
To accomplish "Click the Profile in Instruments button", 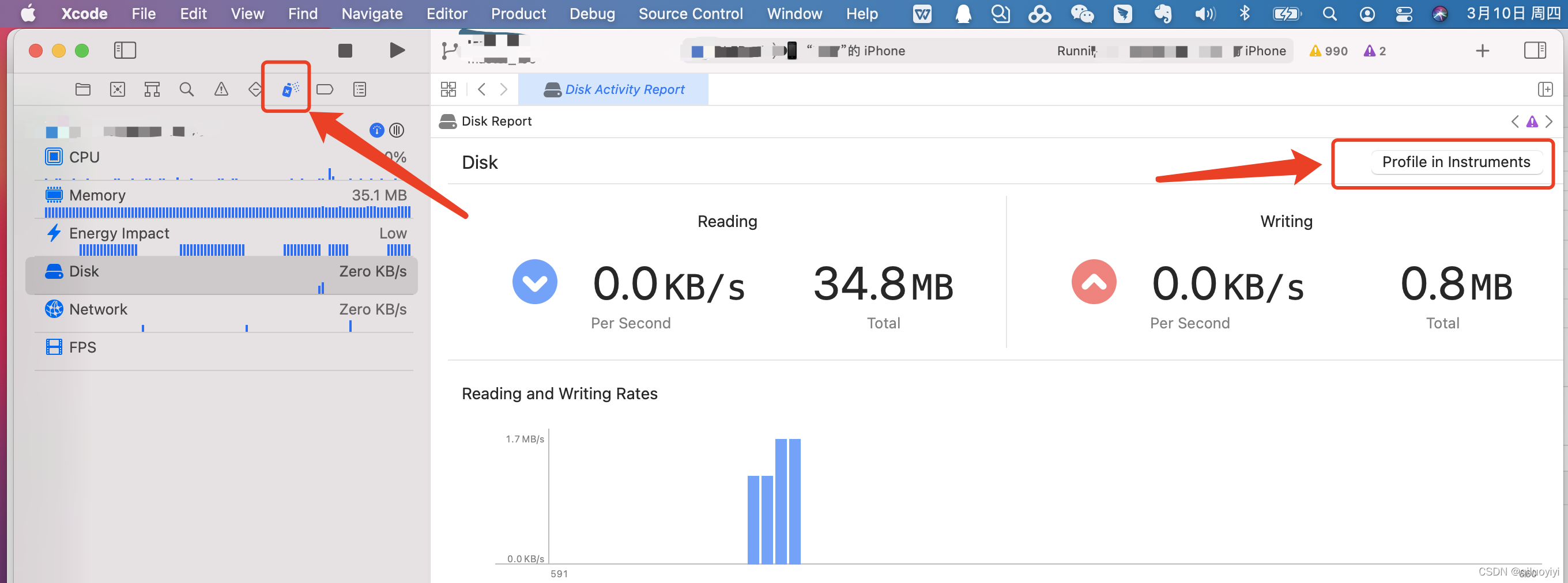I will click(x=1456, y=162).
